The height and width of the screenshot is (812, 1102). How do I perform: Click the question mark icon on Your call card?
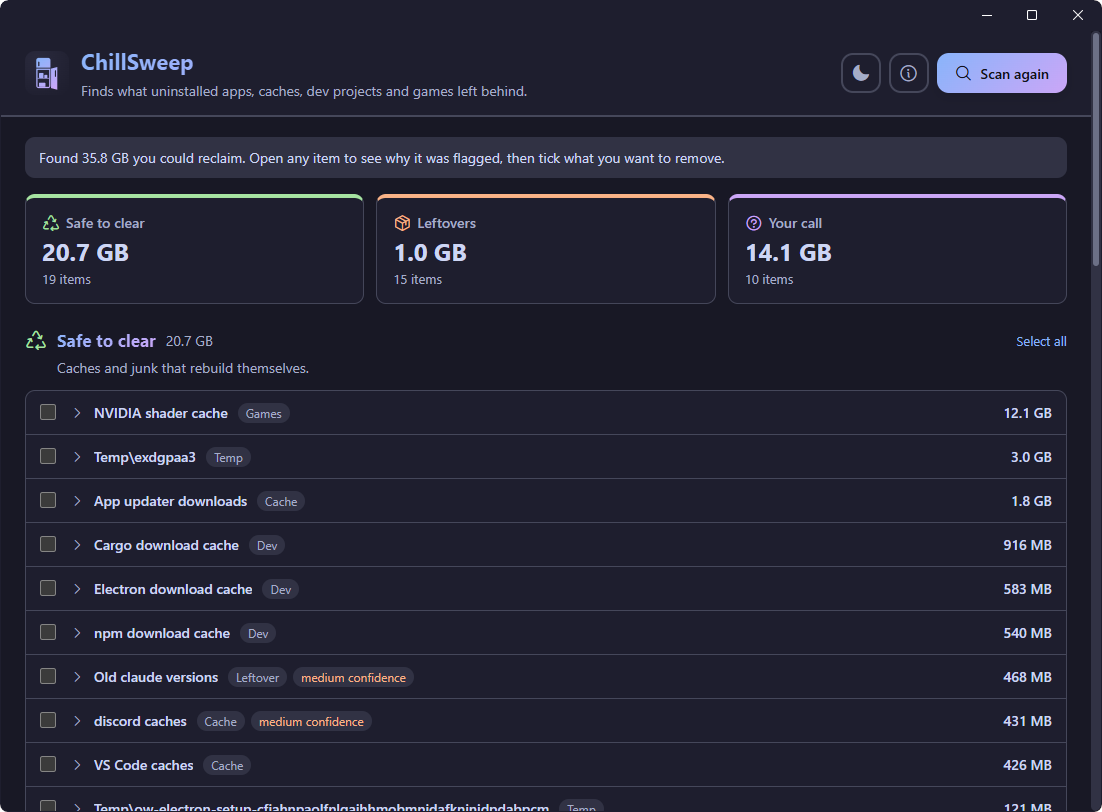753,223
